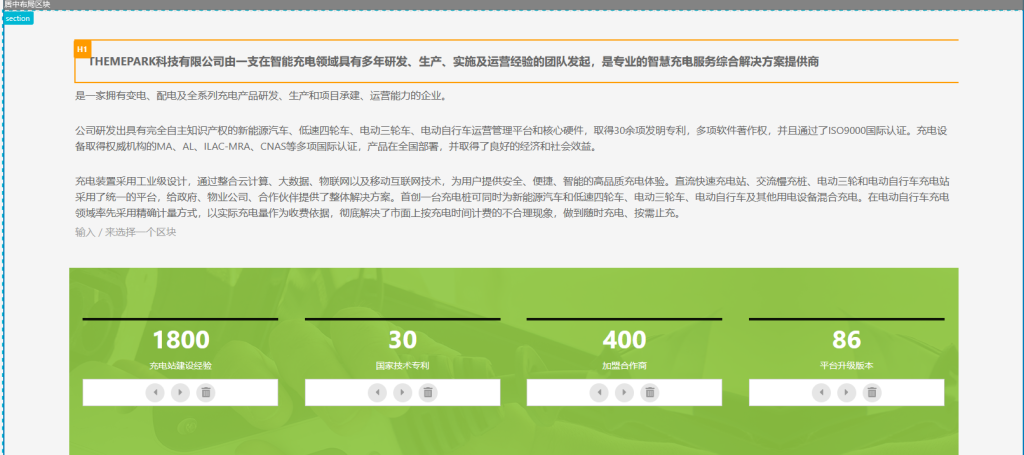
Task: Move the 1800 counter block right
Action: 180,392
